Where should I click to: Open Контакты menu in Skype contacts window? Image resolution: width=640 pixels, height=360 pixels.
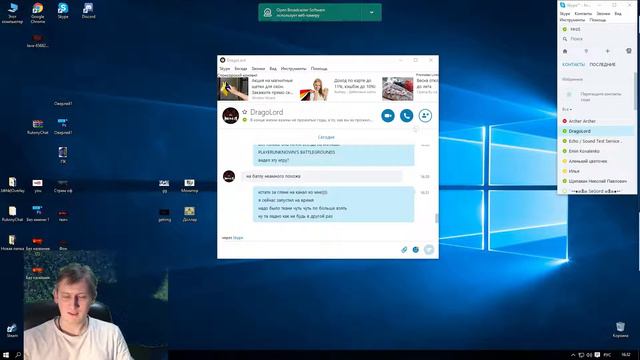click(x=583, y=13)
